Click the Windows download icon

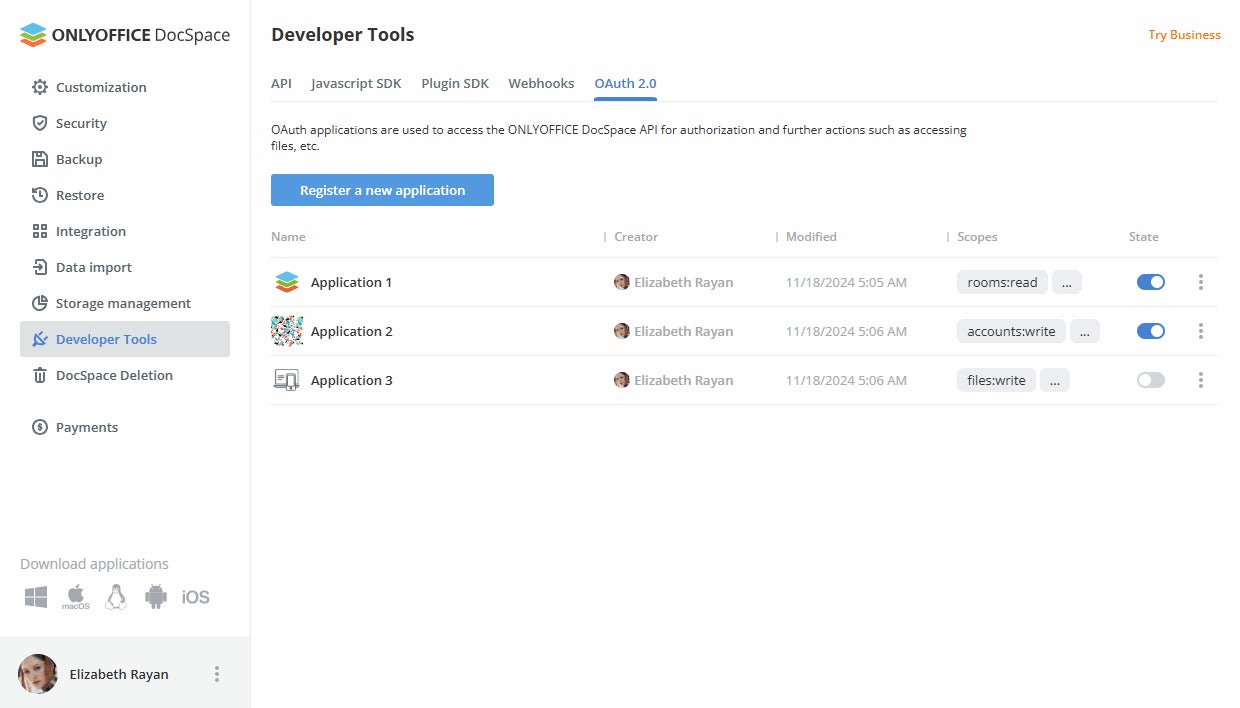(36, 597)
